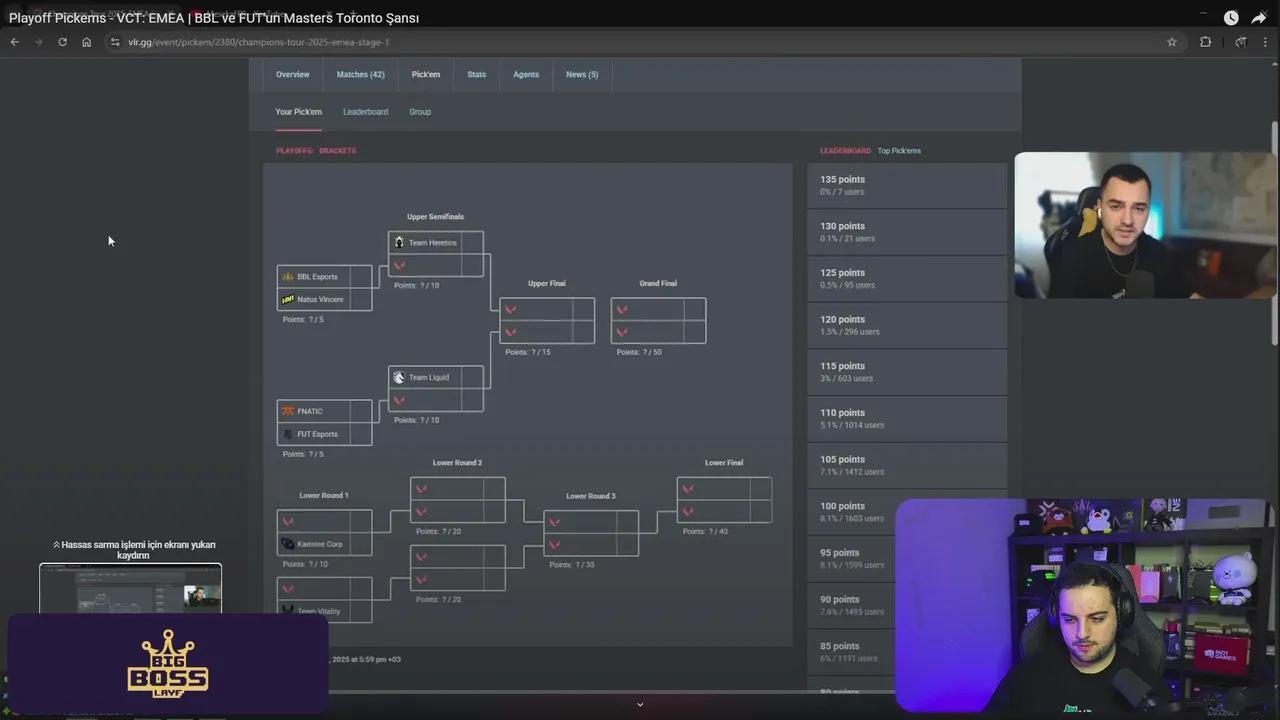Click the 'Points: ? / 15' label
Screen dimensions: 1280x720
(x=528, y=352)
